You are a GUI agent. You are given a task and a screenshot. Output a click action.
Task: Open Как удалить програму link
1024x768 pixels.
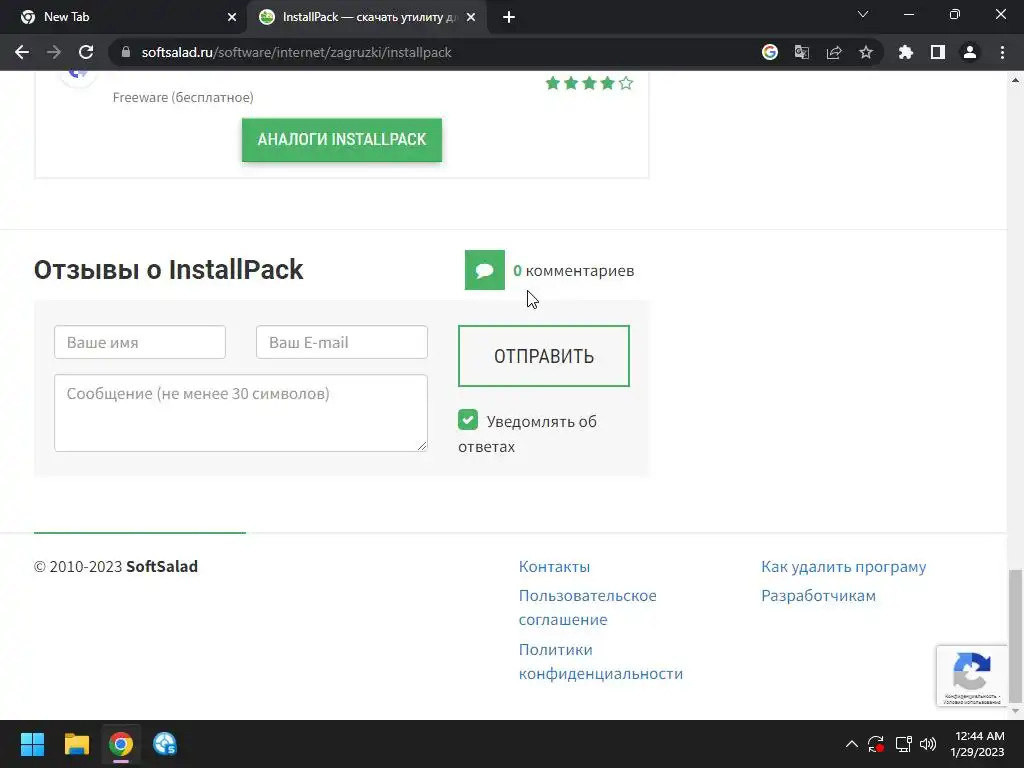844,566
